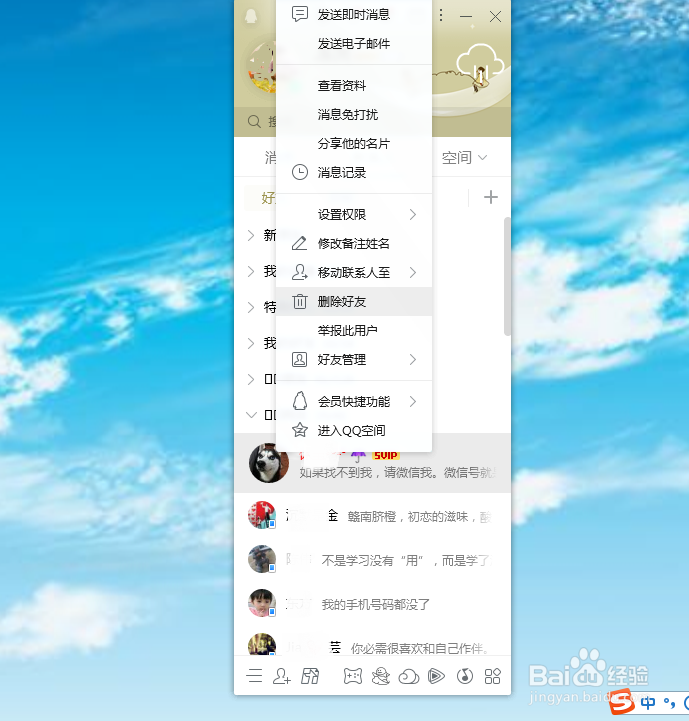Open the QQ Music icon
This screenshot has height=721, width=689.
tap(465, 676)
